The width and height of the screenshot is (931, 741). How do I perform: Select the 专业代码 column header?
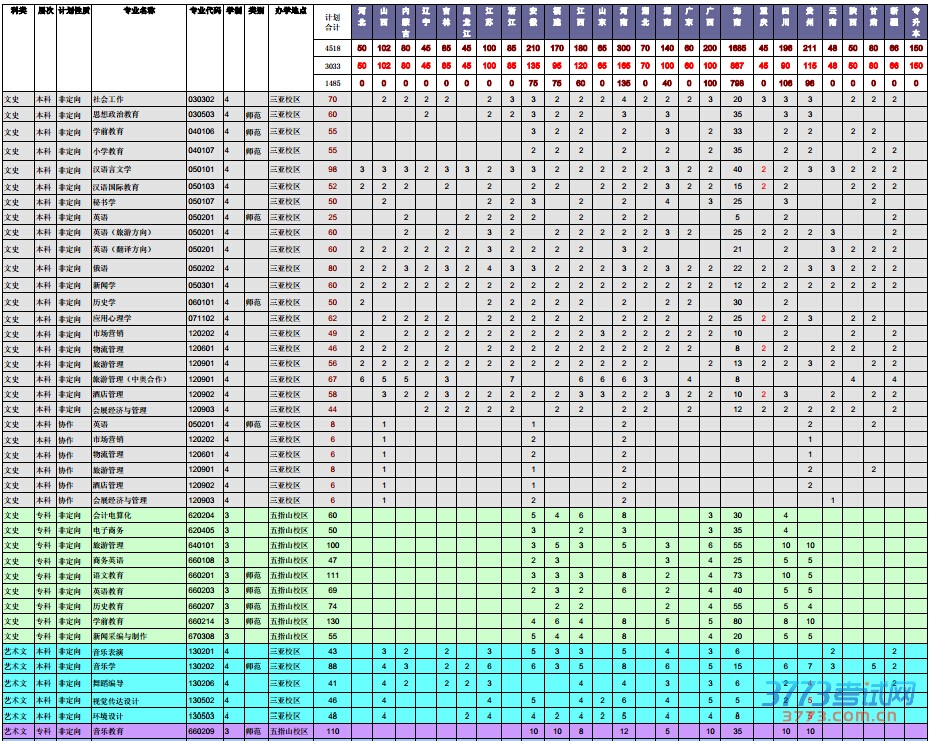coord(204,9)
